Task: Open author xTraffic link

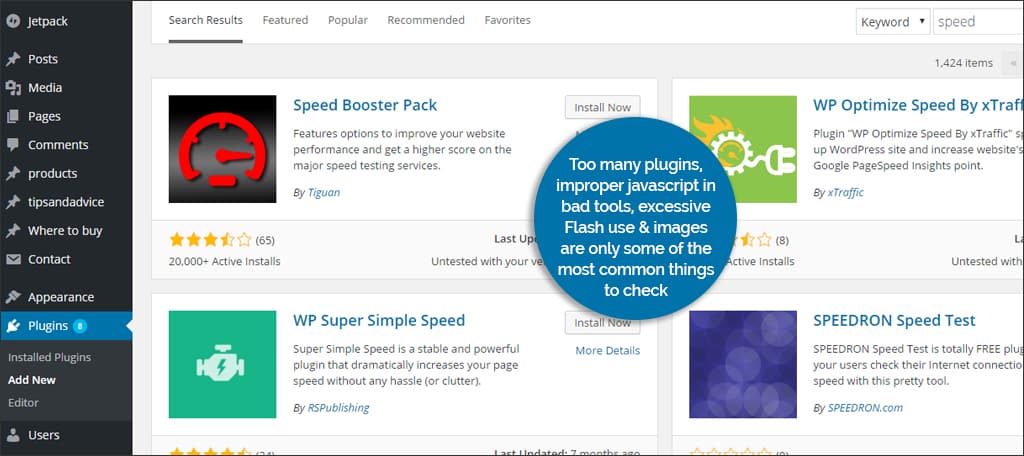Action: pyautogui.click(x=846, y=193)
